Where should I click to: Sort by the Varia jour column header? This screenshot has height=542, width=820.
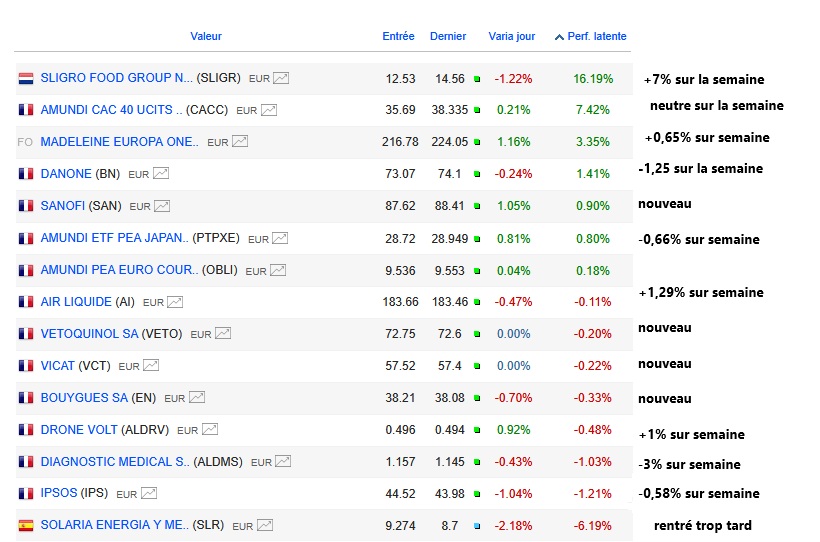pos(512,36)
